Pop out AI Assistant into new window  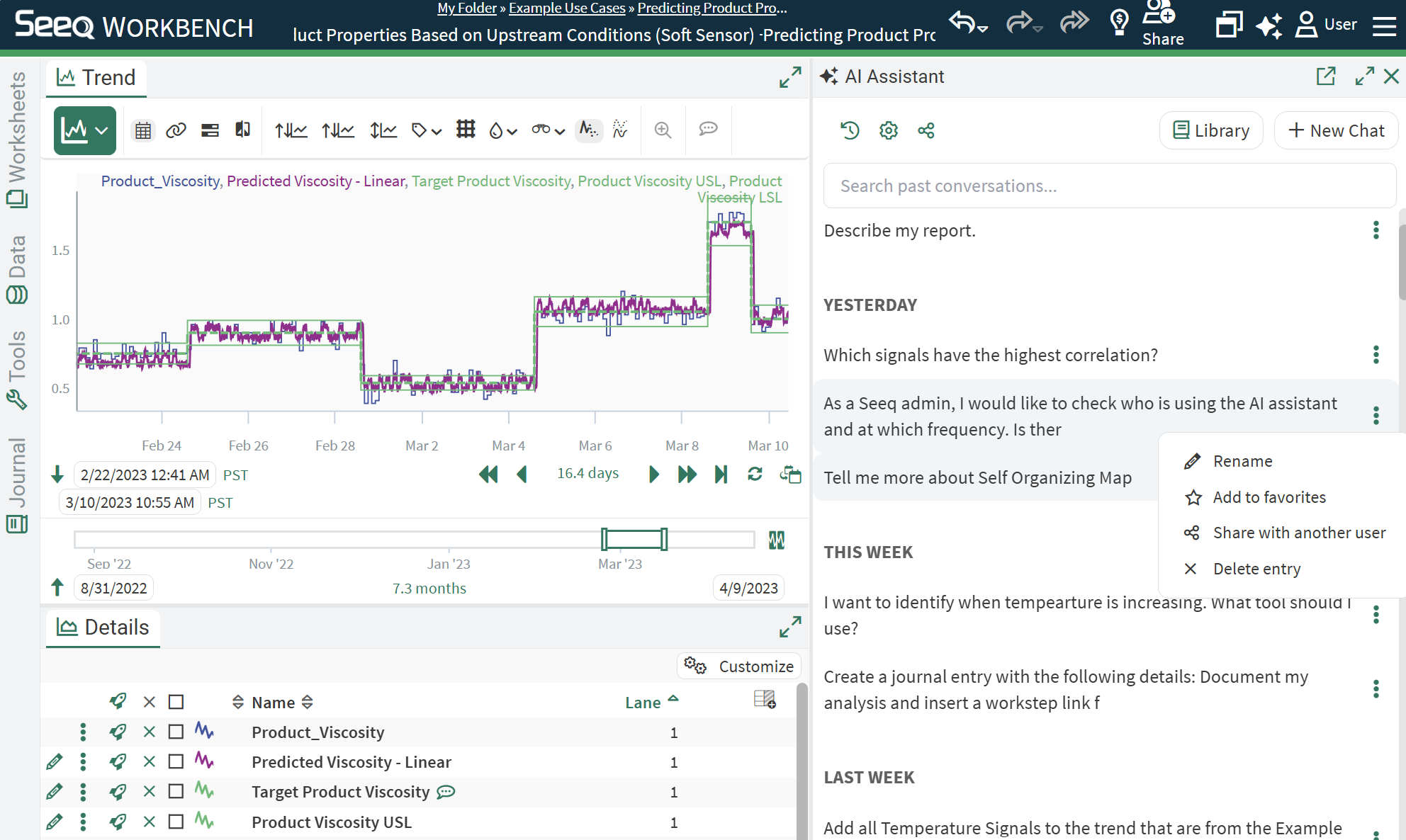[x=1325, y=76]
